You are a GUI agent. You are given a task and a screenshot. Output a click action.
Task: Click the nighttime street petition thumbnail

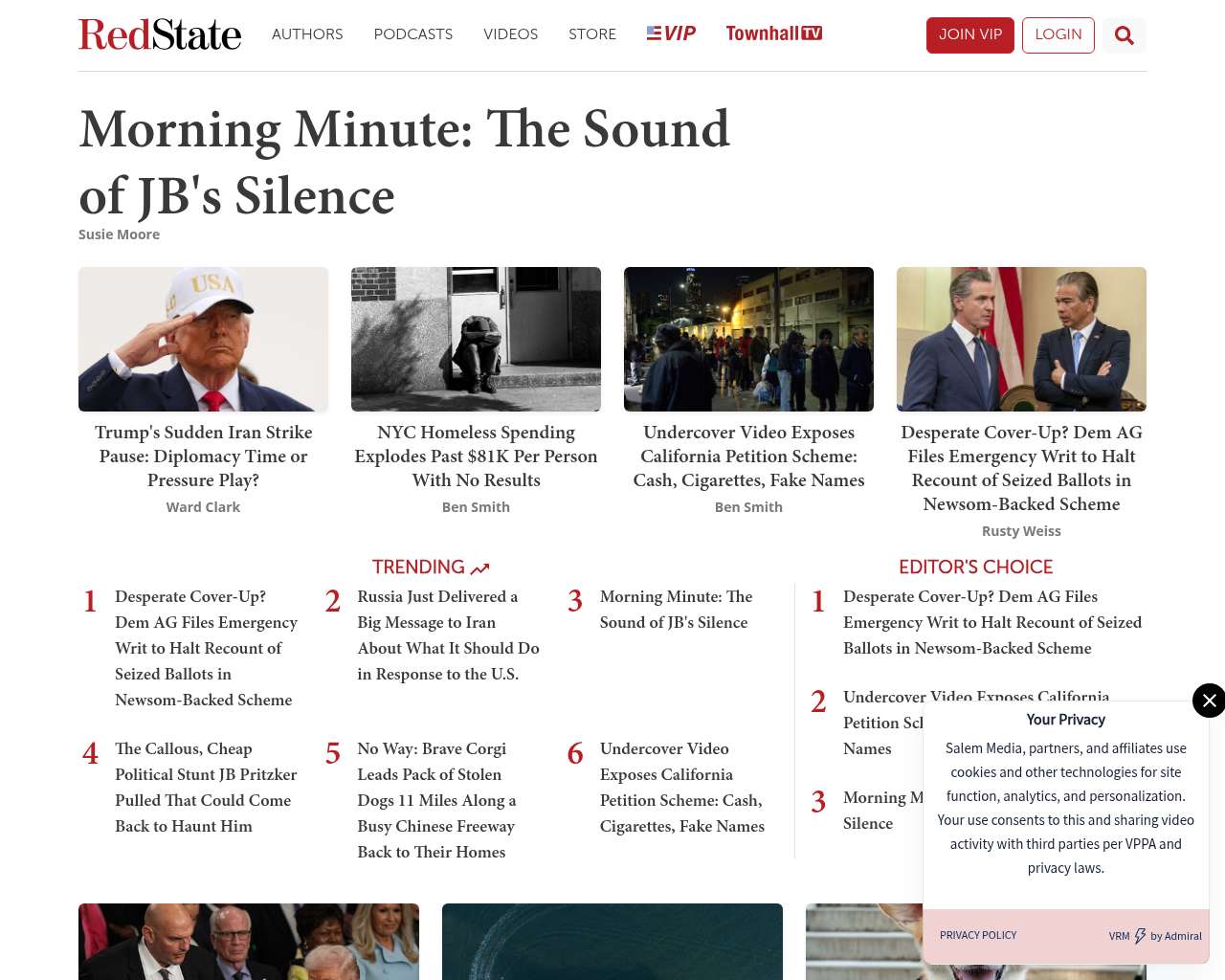click(x=748, y=339)
